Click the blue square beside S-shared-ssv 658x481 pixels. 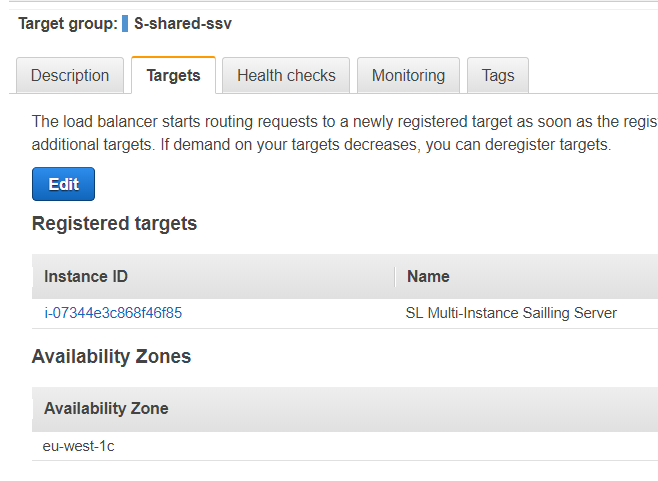coord(125,23)
